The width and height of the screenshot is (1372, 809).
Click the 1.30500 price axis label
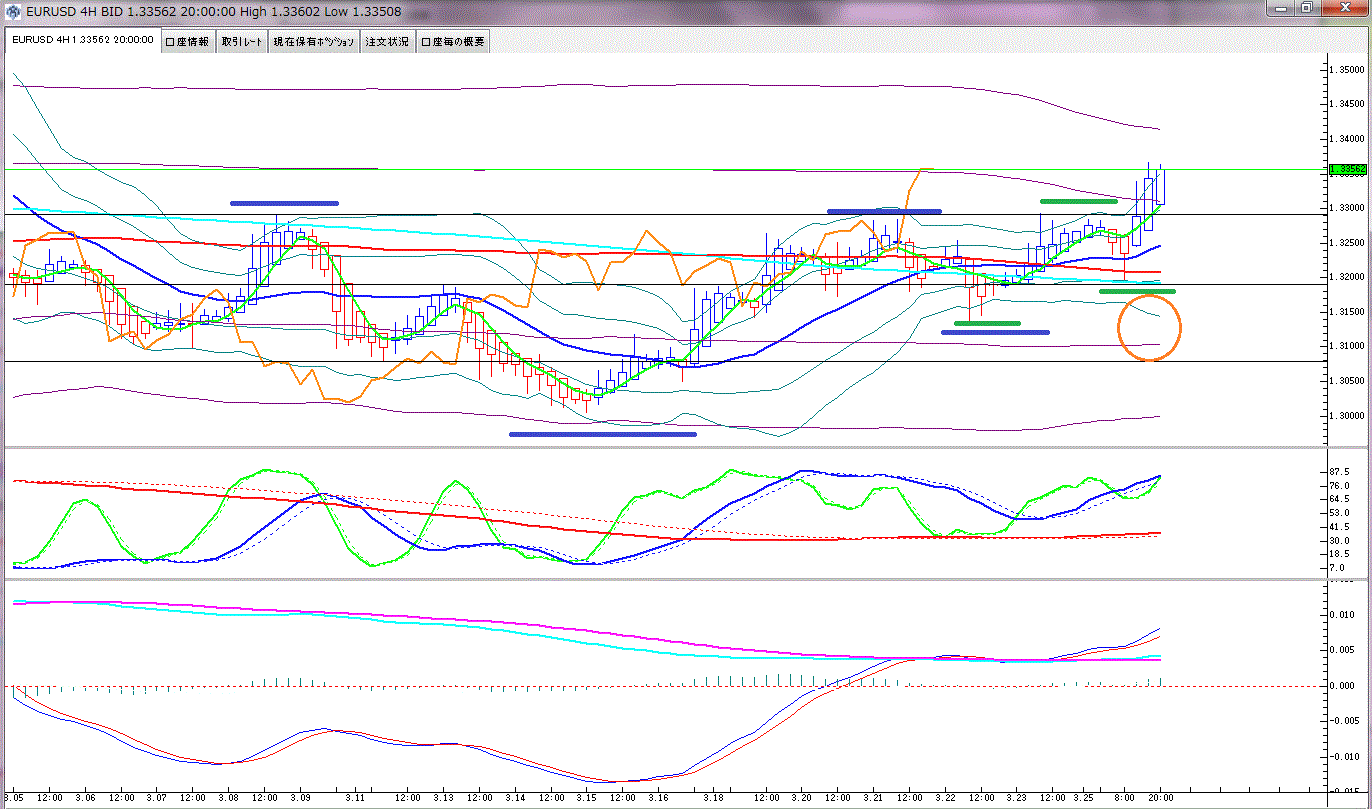tap(1346, 381)
